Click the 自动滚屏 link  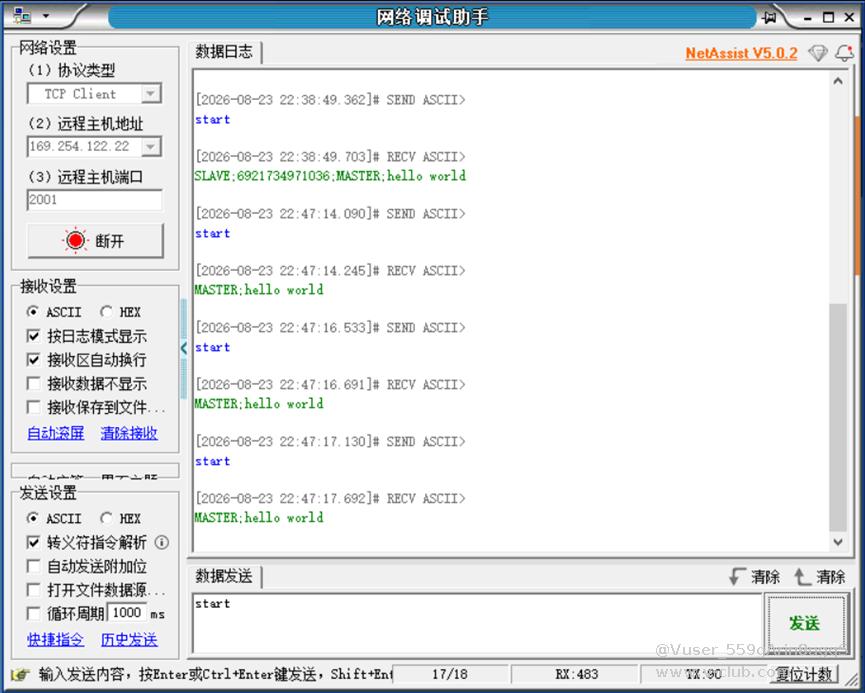click(x=56, y=433)
